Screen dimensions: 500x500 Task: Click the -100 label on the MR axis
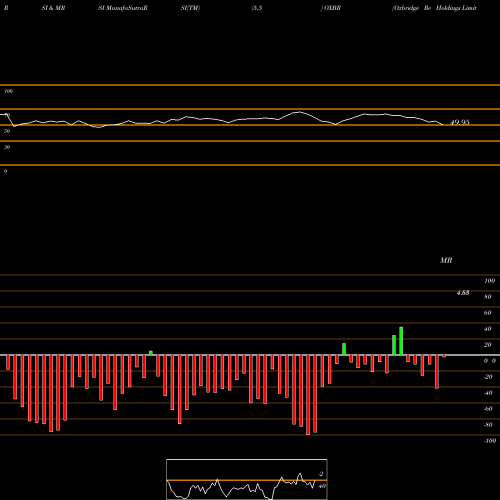point(490,441)
